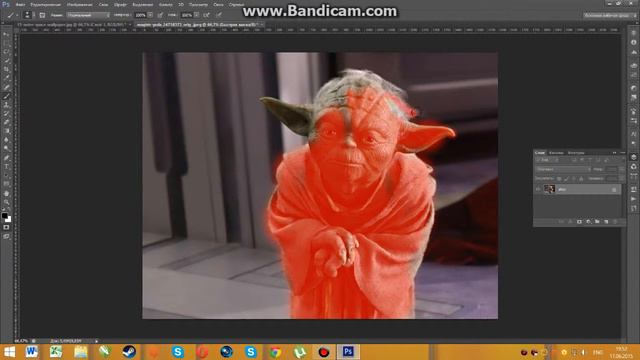This screenshot has width=640, height=360.
Task: Open Chrome from the taskbar
Action: (275, 352)
